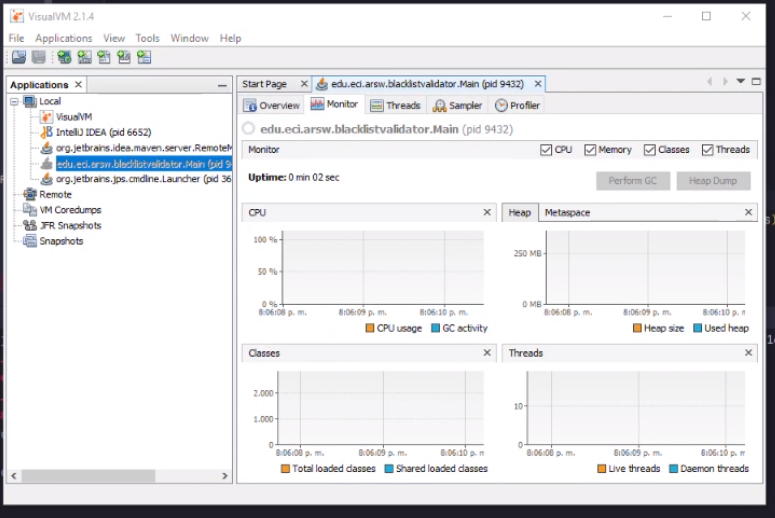Select edu.eci.arsw.blacklistvalidator.Main tree entry
Screen dimensions: 775x518
tap(143, 164)
